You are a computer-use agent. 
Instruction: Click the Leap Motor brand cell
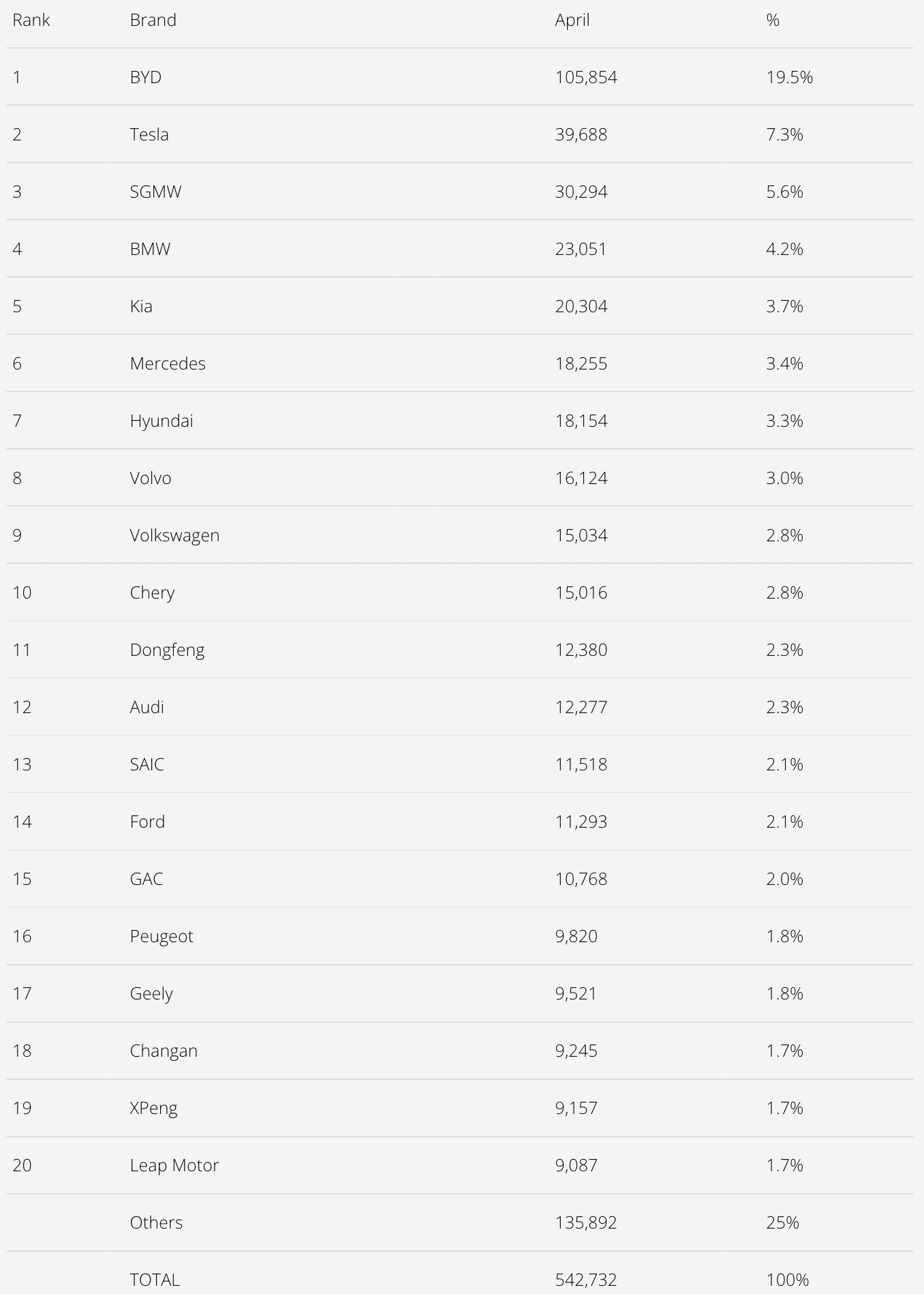pyautogui.click(x=174, y=1166)
